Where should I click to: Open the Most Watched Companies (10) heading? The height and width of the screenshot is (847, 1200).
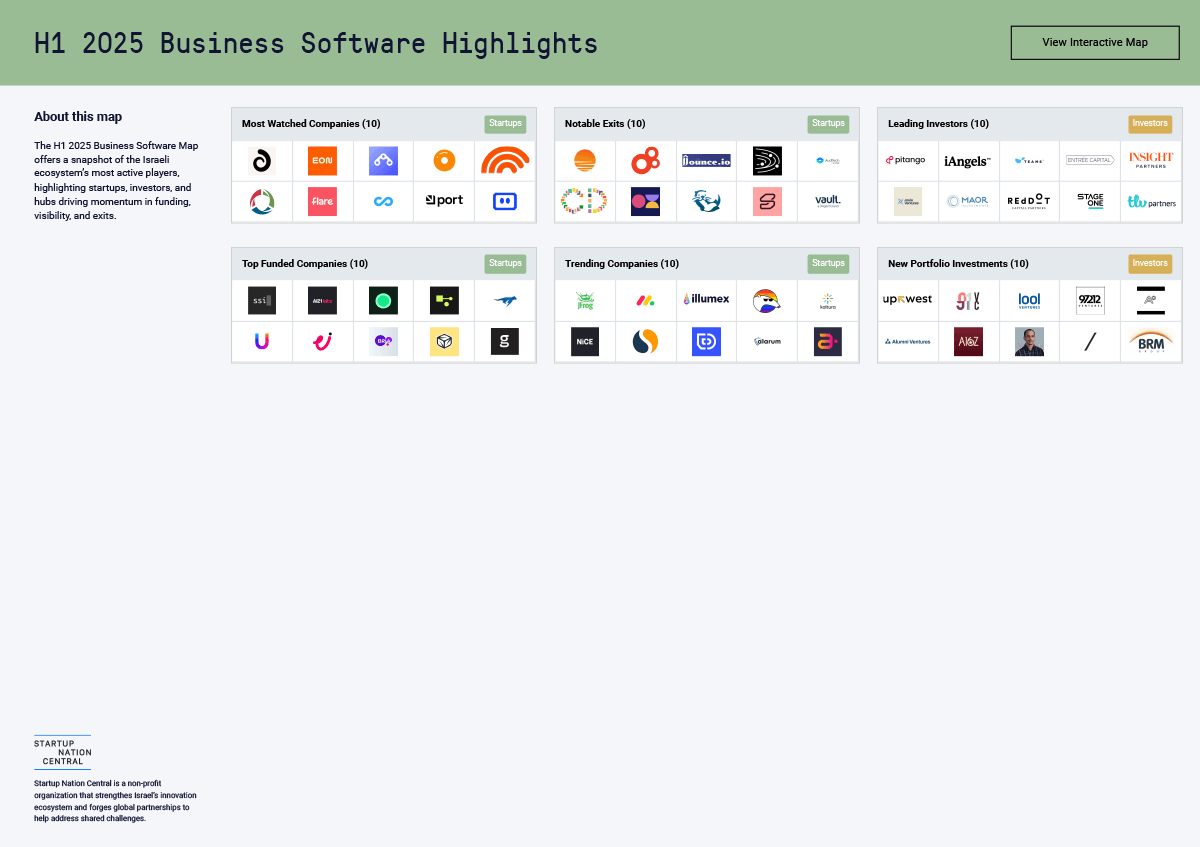[311, 124]
